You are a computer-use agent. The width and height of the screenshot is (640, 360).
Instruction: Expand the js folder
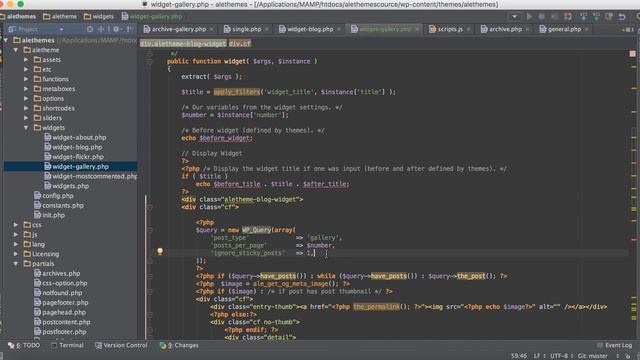click(16, 235)
